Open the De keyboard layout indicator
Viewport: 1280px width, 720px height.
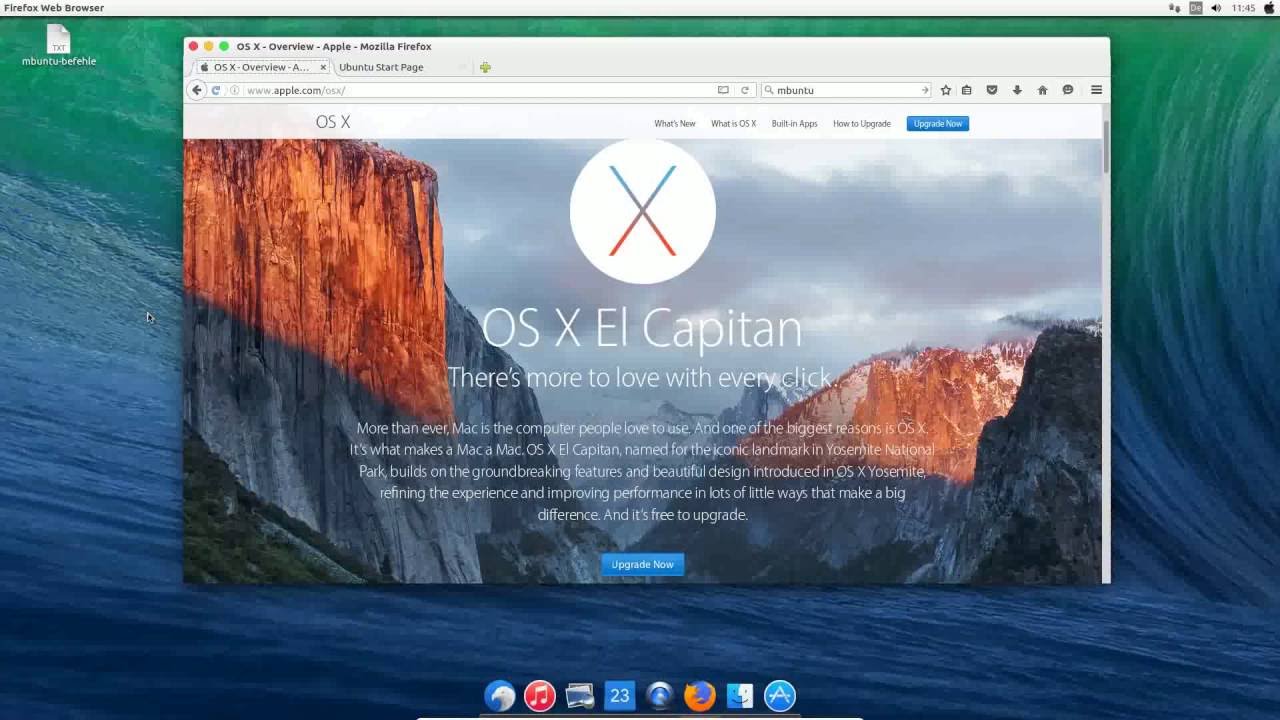tap(1196, 8)
